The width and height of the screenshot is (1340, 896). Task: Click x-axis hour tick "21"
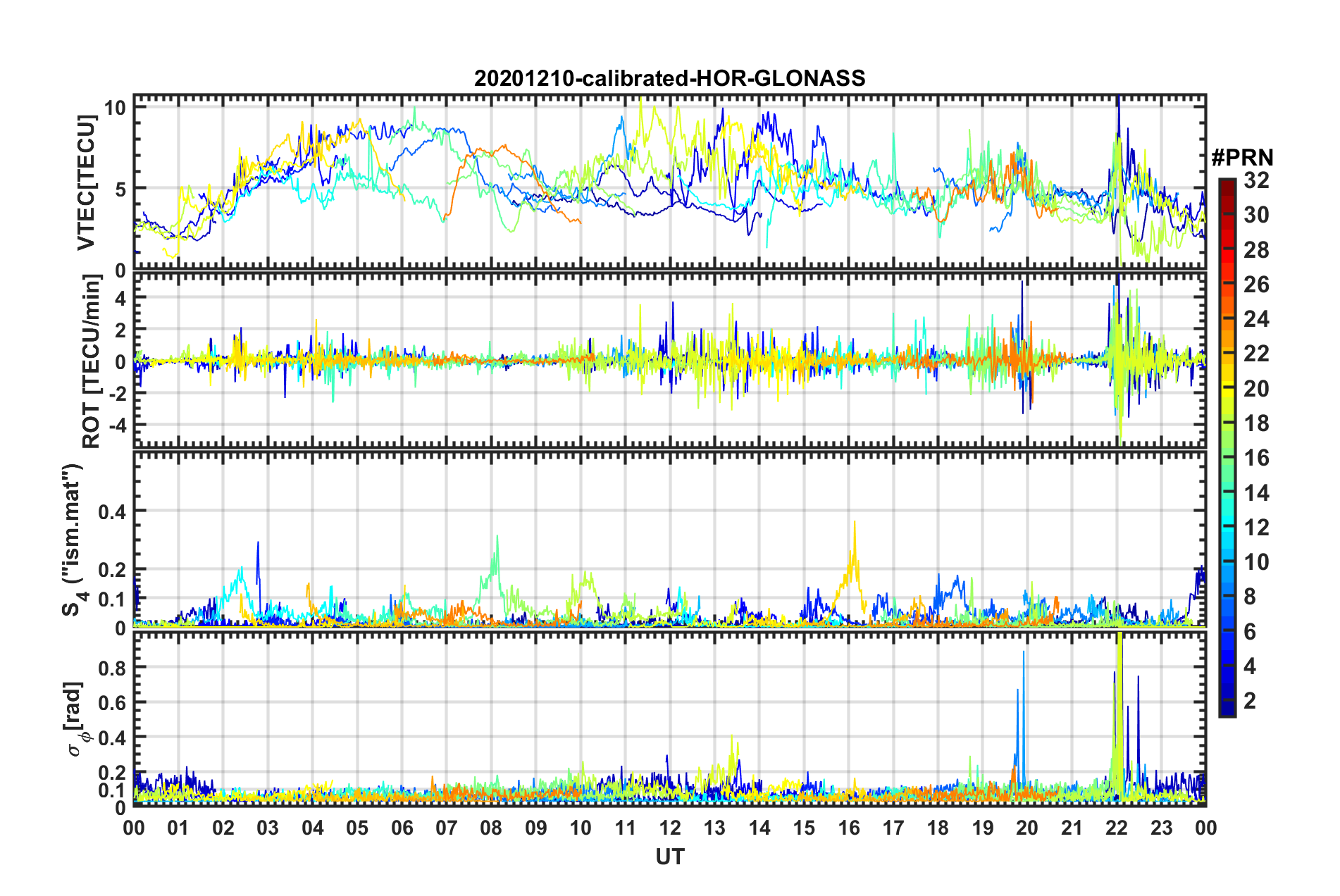[x=1072, y=828]
